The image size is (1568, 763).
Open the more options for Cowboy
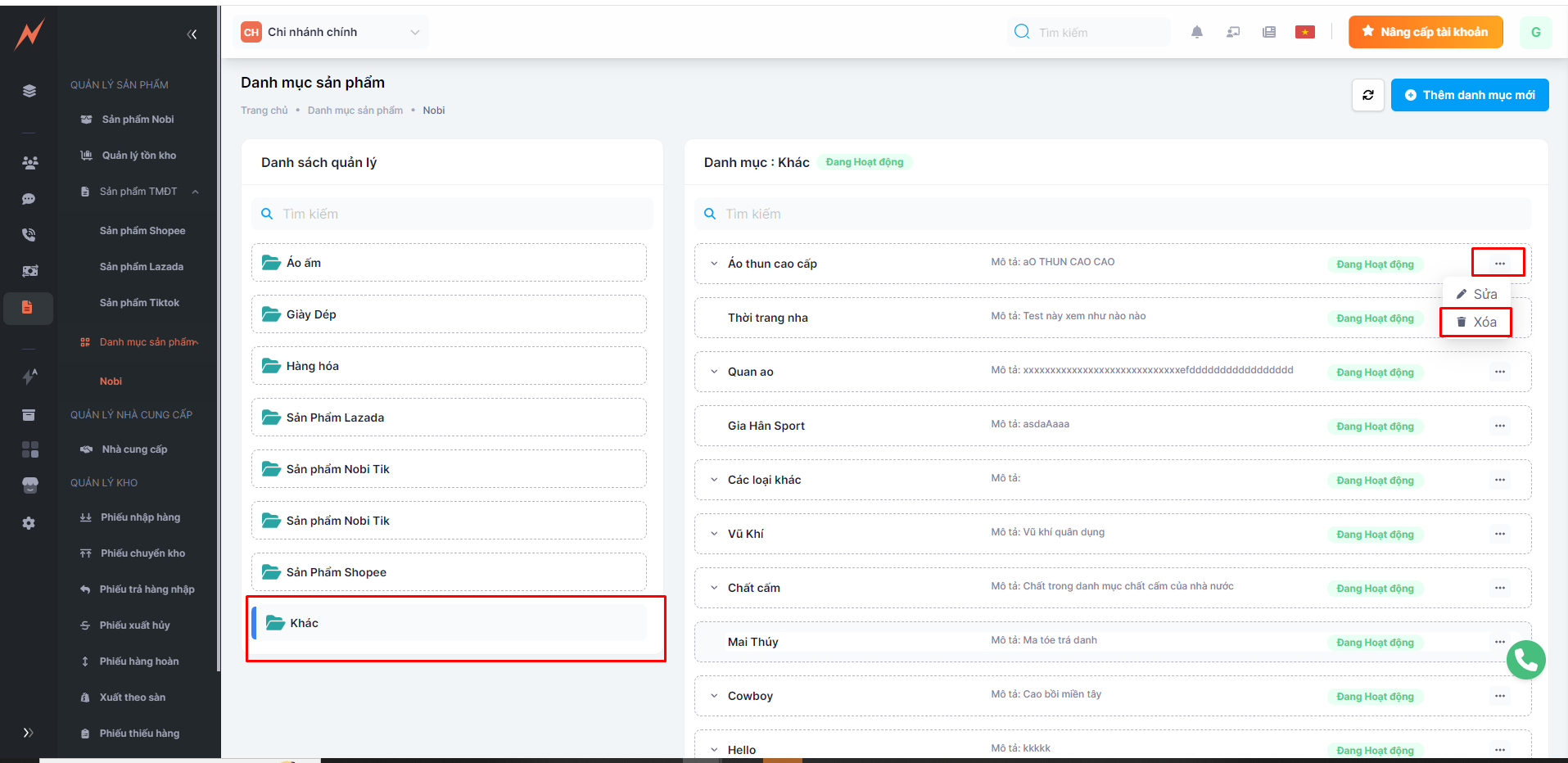[1500, 696]
